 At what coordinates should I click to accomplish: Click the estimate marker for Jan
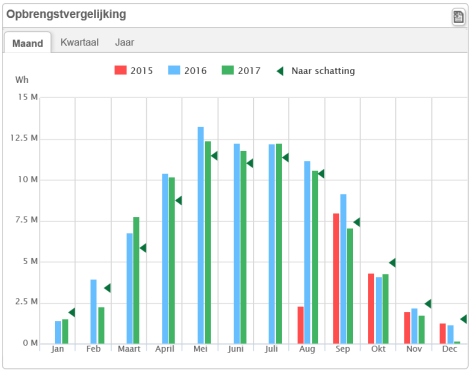coord(72,312)
